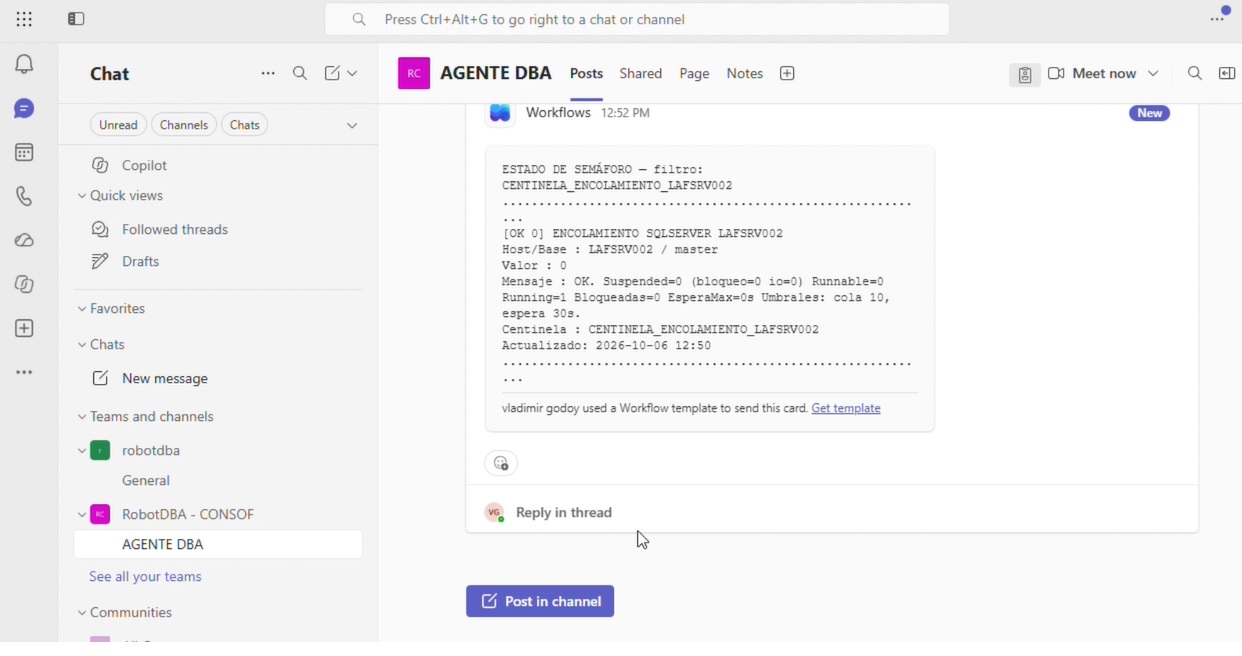Switch to the Page tab
Screen dimensions: 1242x656
pyautogui.click(x=695, y=74)
